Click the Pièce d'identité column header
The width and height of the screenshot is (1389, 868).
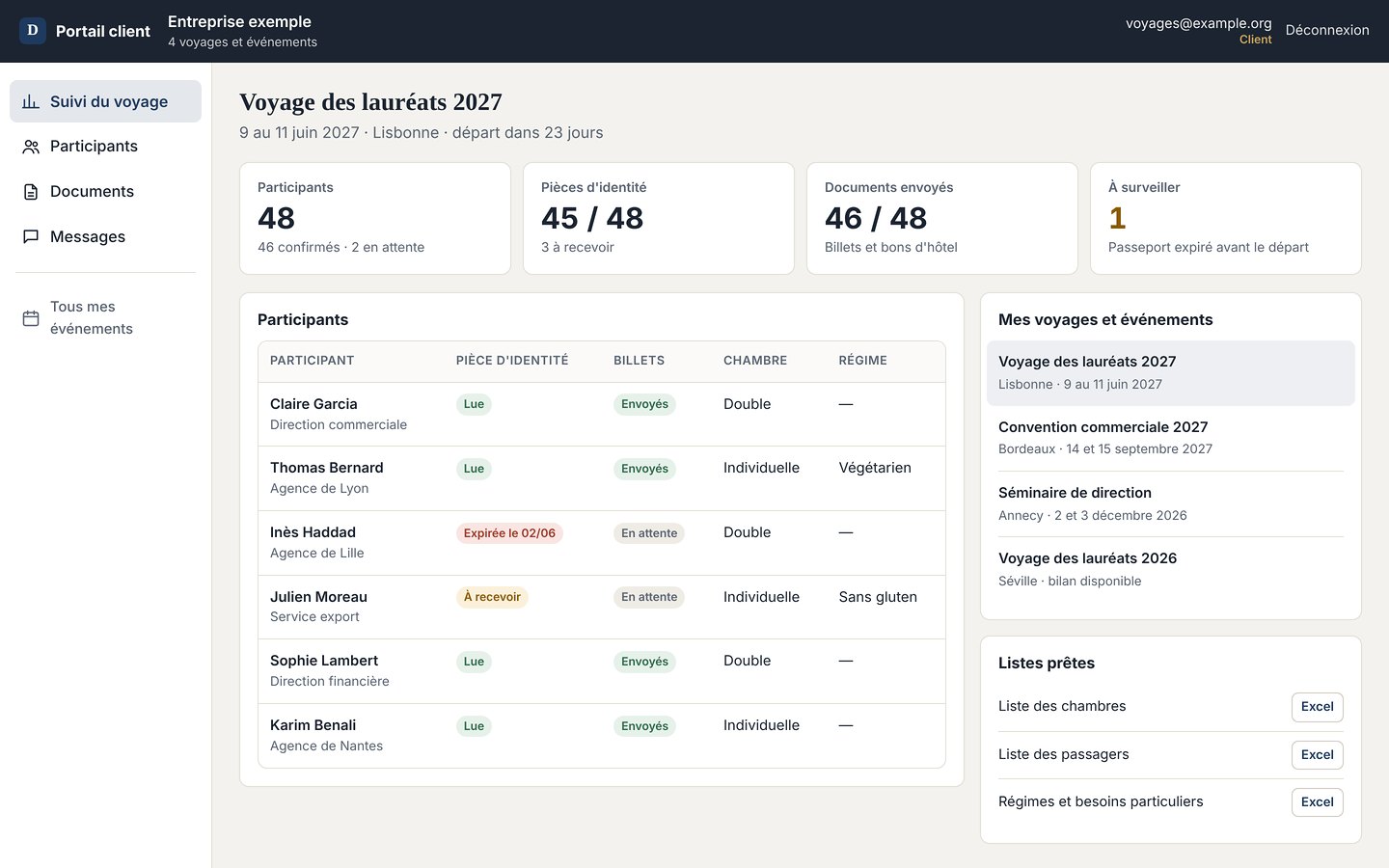tap(512, 361)
